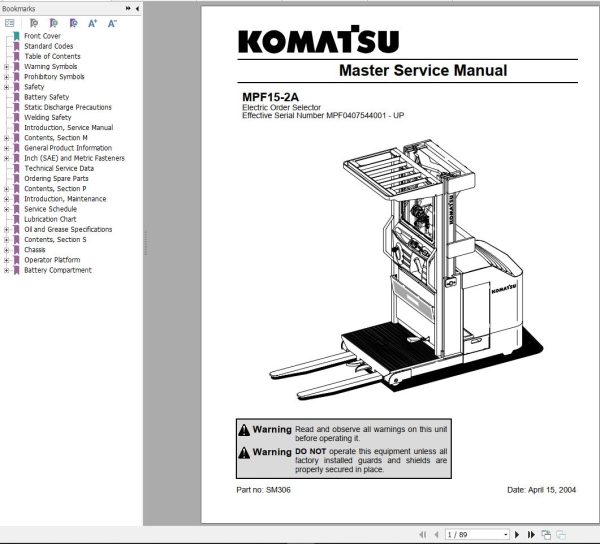The image size is (600, 544).
Task: Open the Welding Safety bookmark
Action: tap(48, 117)
